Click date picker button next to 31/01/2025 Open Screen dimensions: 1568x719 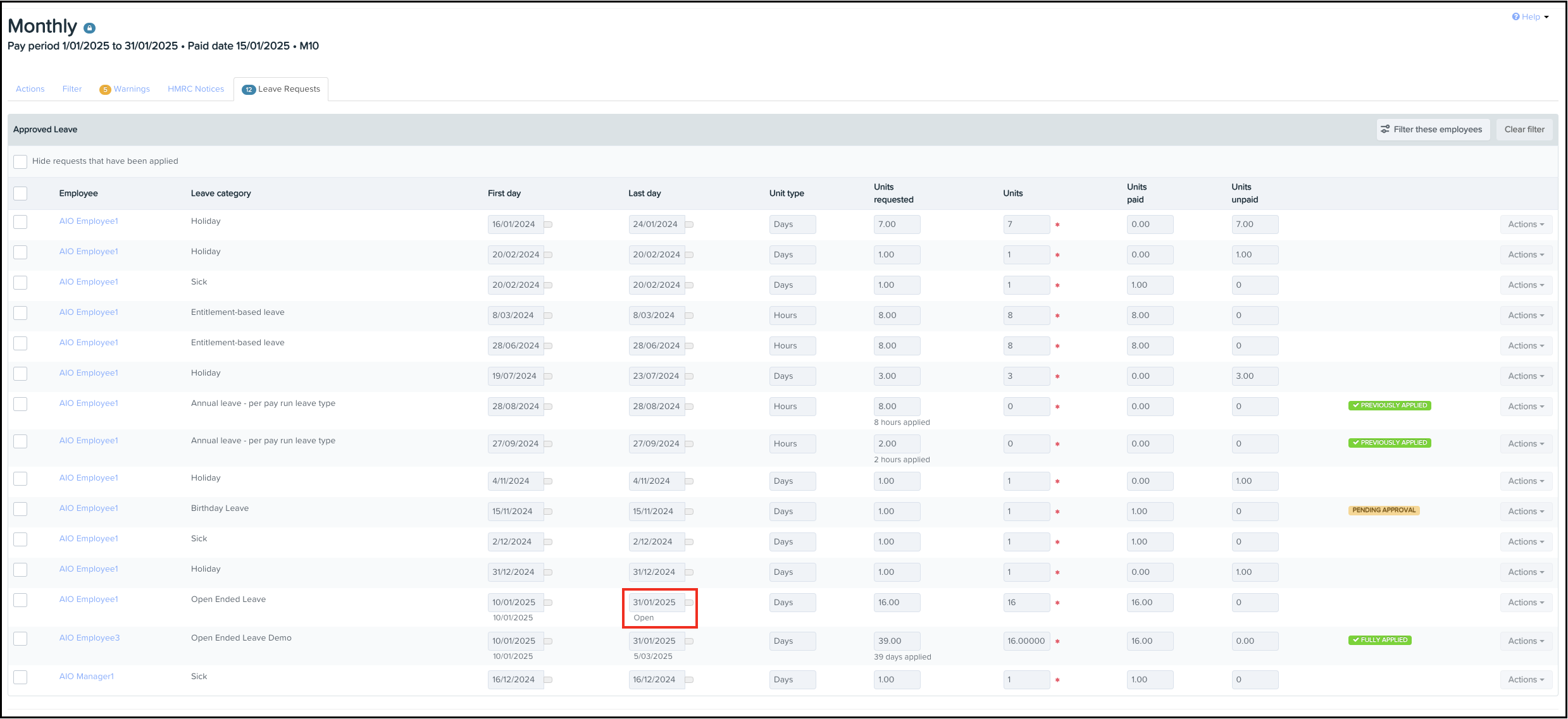tap(690, 603)
